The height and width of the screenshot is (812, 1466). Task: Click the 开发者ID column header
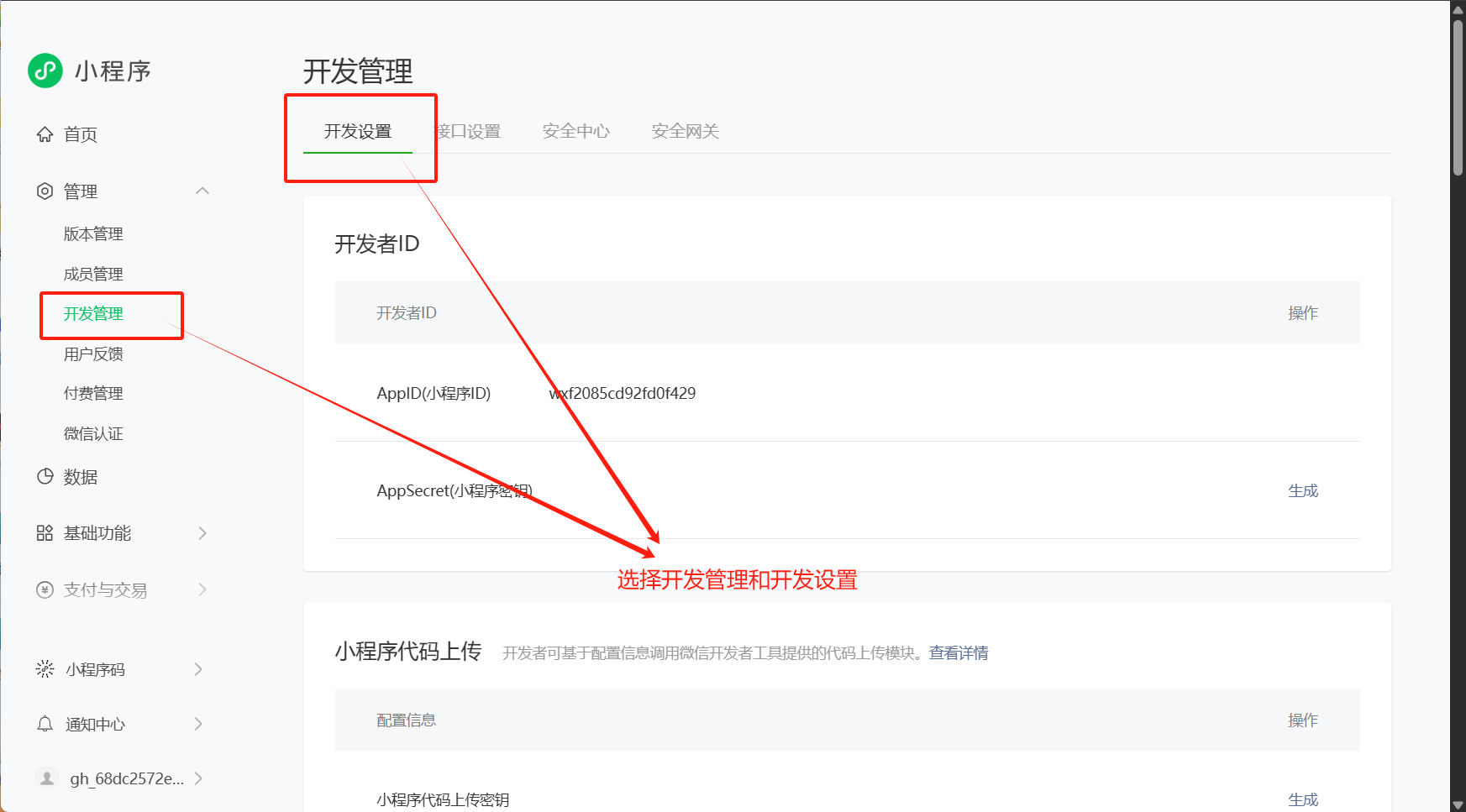(x=407, y=312)
